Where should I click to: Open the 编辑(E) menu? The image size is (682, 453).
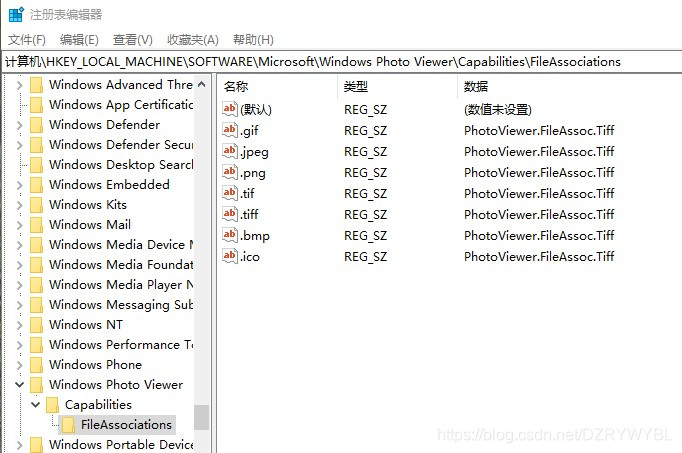[x=79, y=40]
